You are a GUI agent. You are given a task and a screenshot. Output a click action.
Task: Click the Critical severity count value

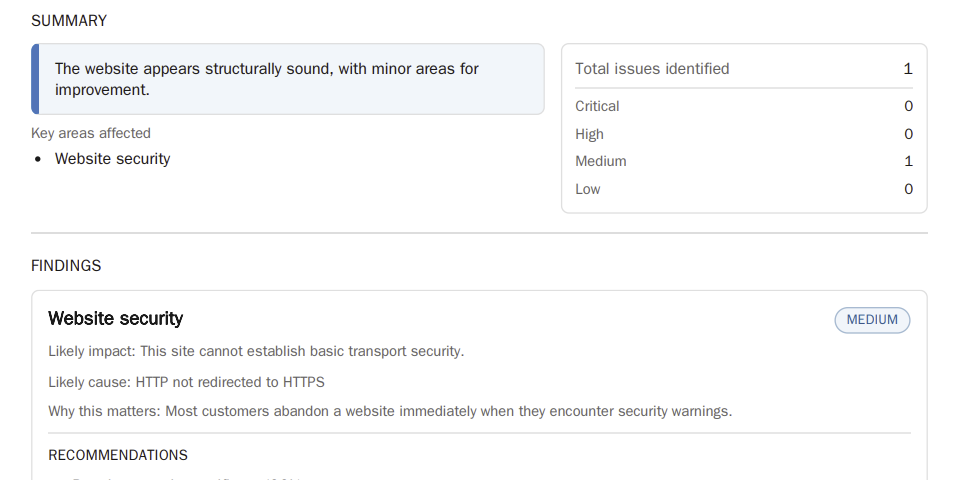pos(908,106)
